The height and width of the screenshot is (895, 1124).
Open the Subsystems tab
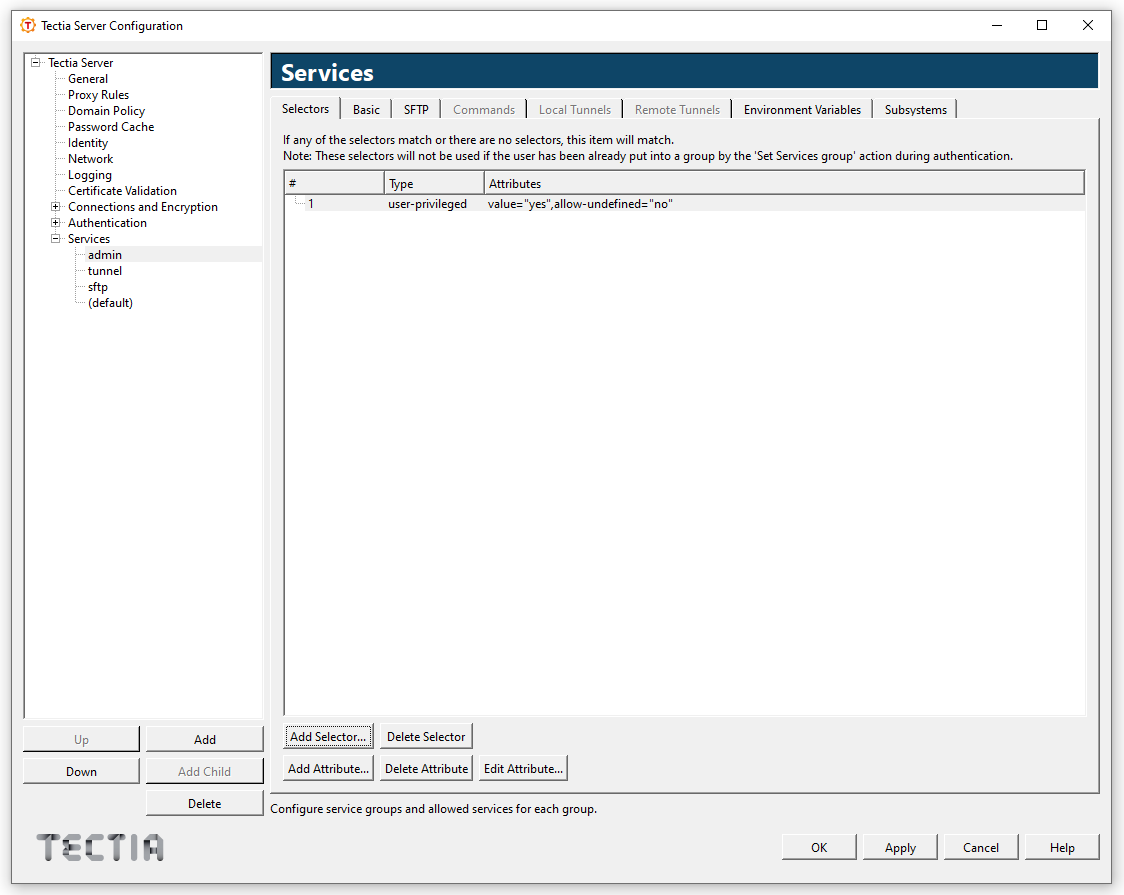(915, 110)
